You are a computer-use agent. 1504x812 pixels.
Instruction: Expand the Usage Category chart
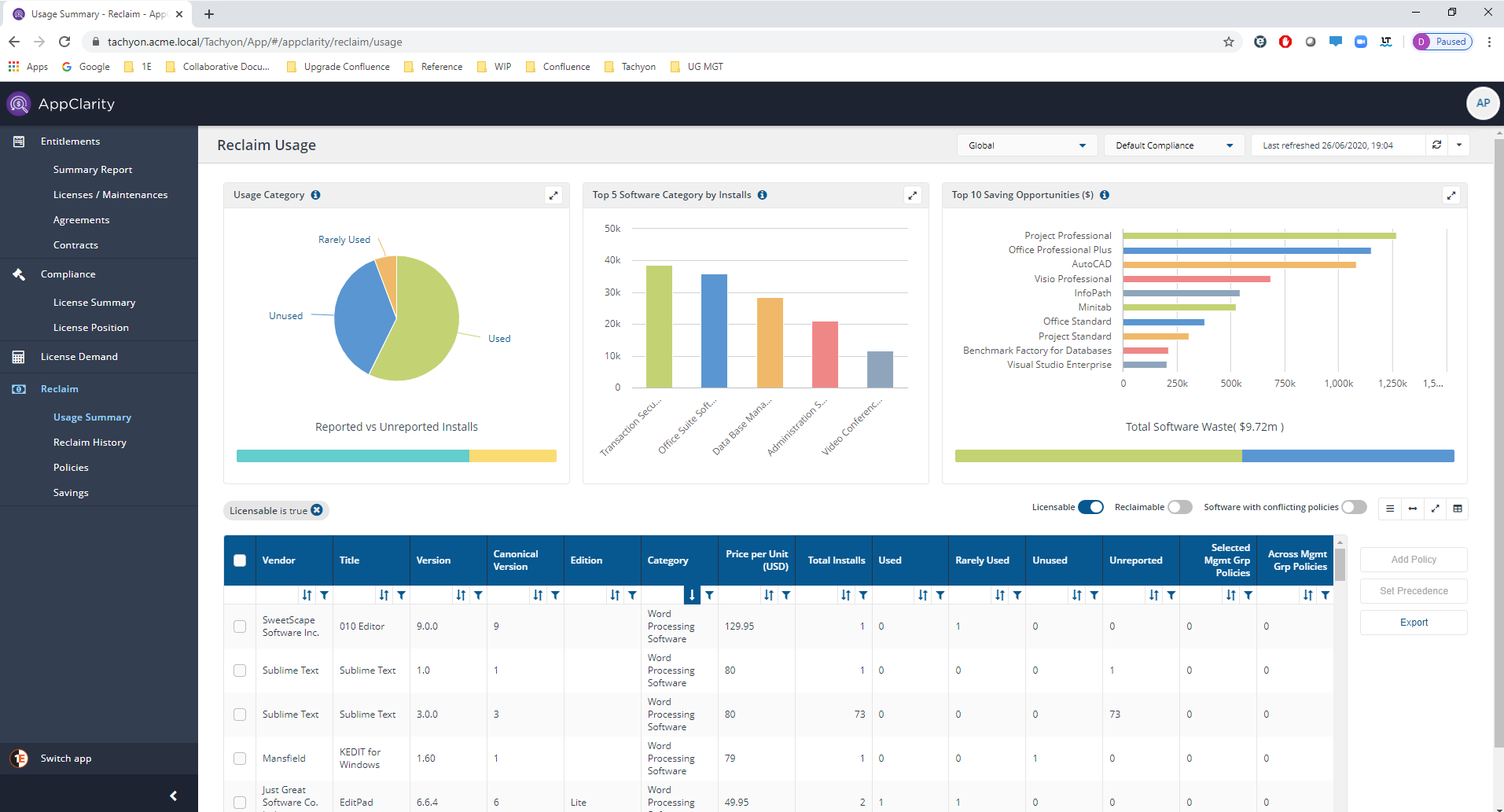click(x=553, y=196)
